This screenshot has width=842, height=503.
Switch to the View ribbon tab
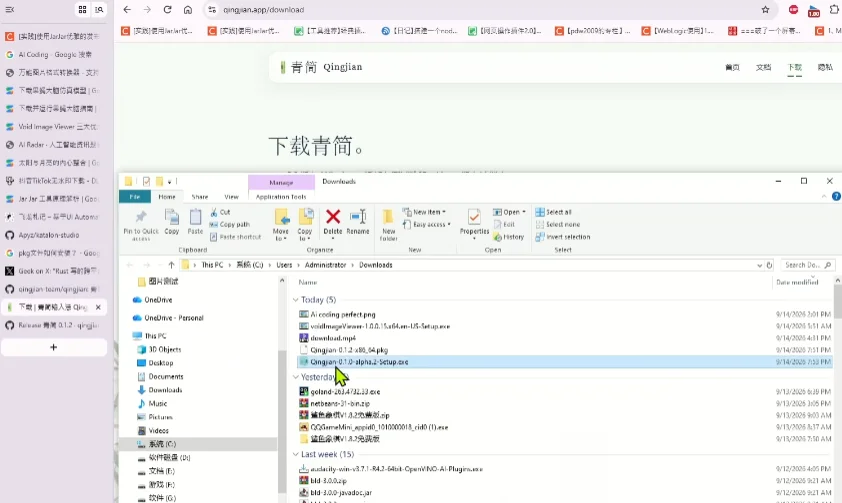click(x=231, y=196)
